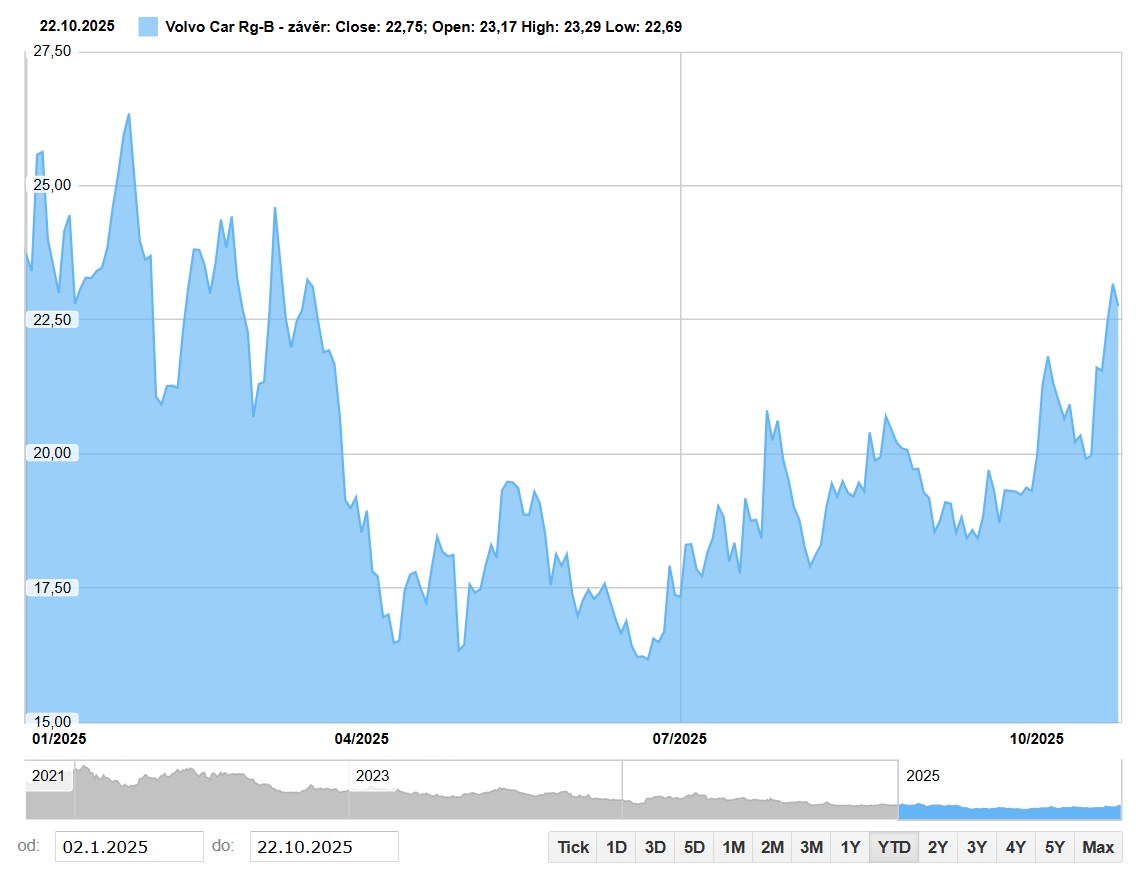
Task: Toggle Volvo Car Rg-B legend color swatch
Action: pos(148,27)
